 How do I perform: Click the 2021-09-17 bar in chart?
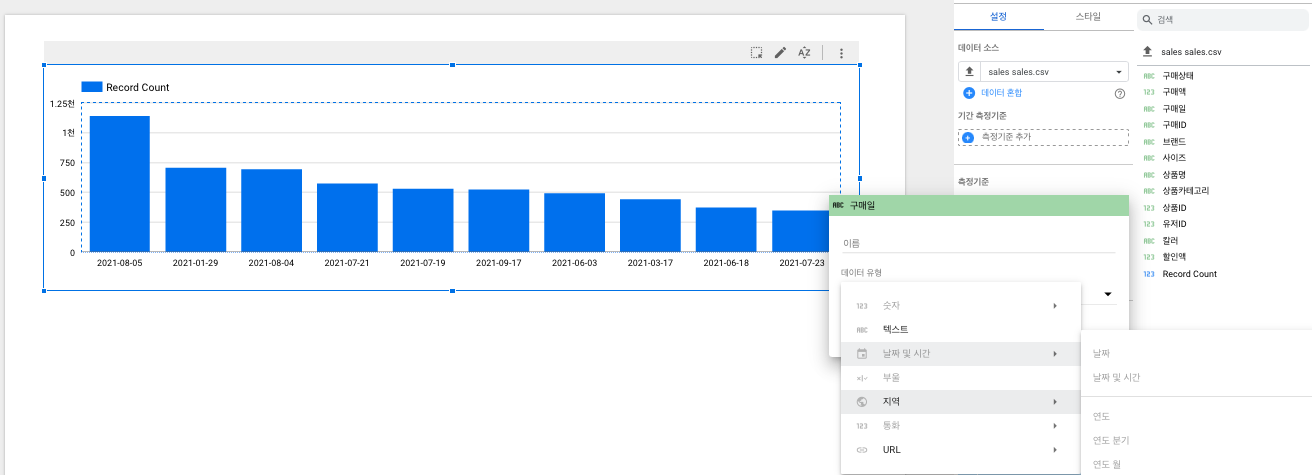pyautogui.click(x=499, y=221)
